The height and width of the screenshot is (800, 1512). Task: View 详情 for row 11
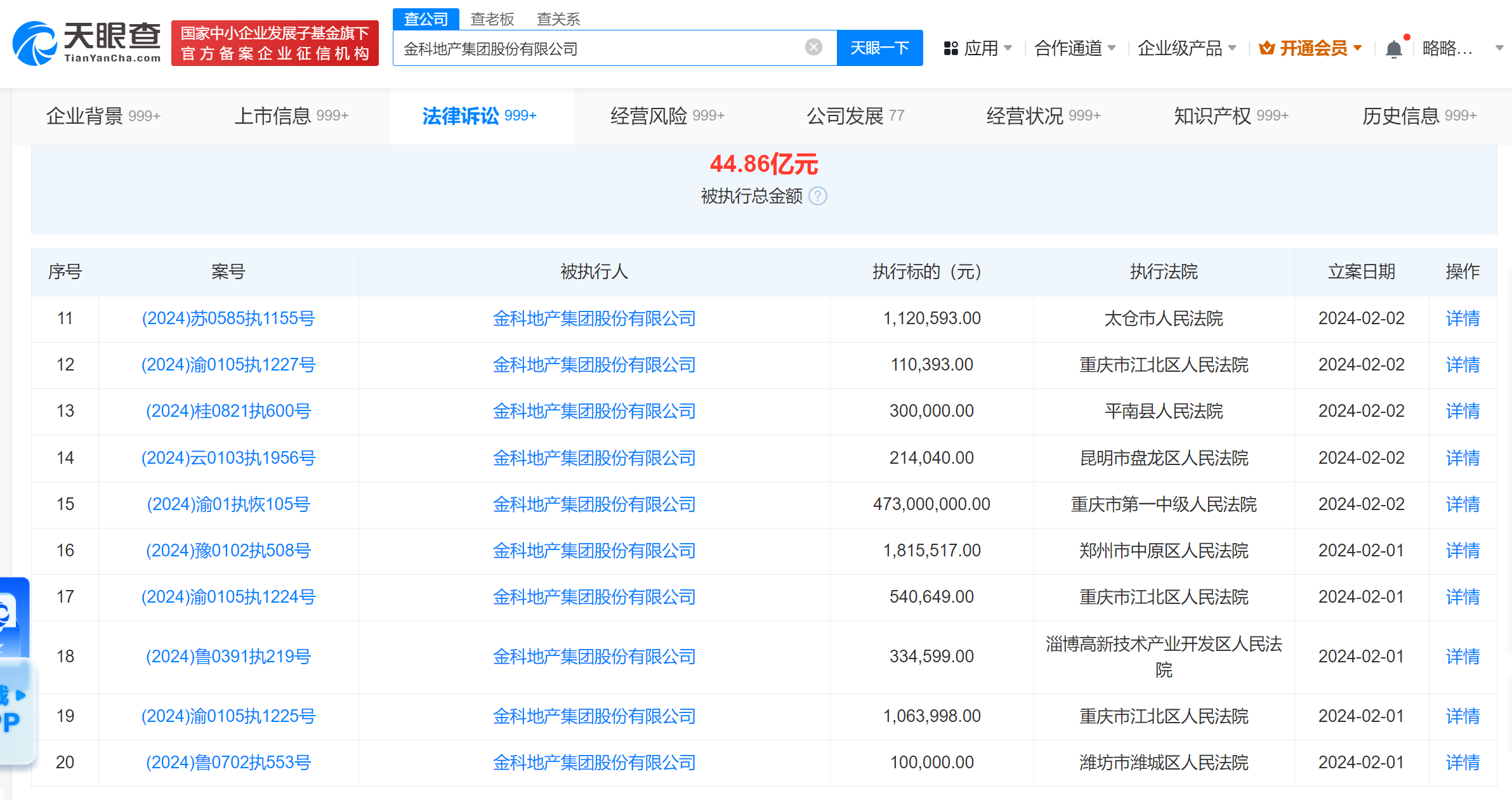pos(1463,318)
